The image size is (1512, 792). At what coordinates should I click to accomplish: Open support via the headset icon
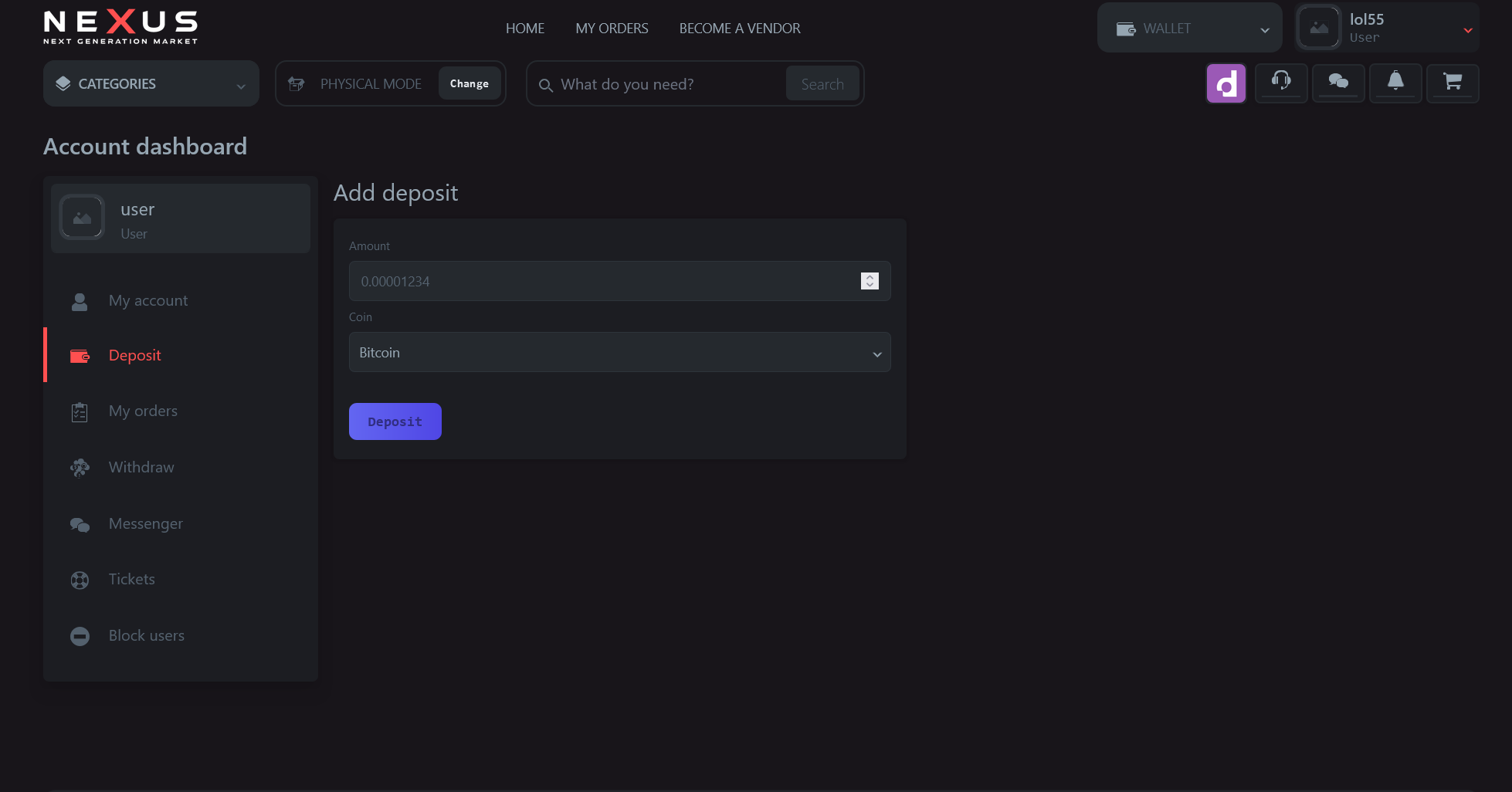pos(1281,82)
